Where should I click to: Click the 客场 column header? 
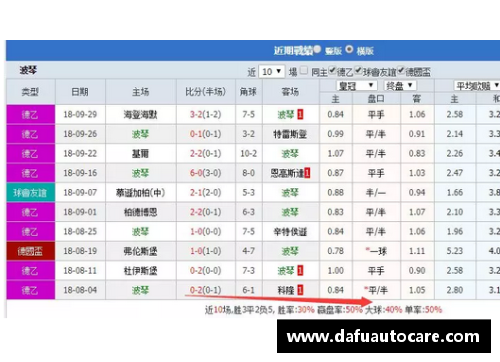click(290, 92)
